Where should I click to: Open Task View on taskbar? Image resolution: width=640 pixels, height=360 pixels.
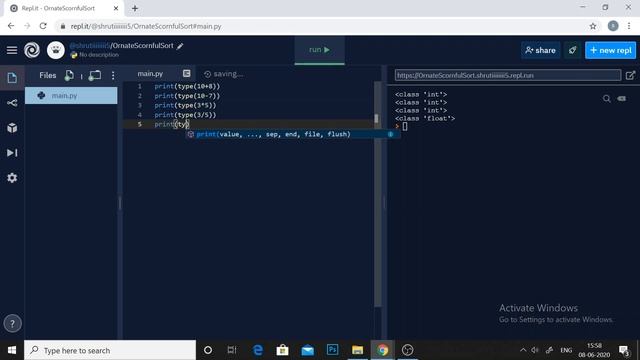click(232, 350)
